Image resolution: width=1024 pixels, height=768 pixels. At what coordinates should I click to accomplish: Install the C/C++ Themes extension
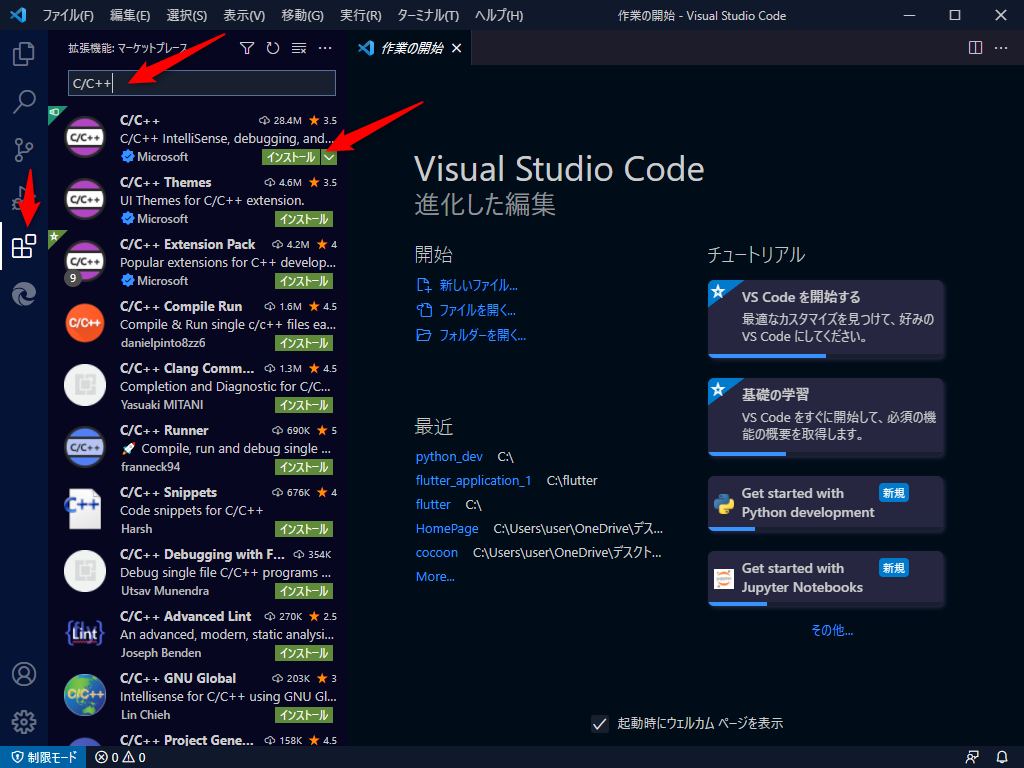(304, 219)
